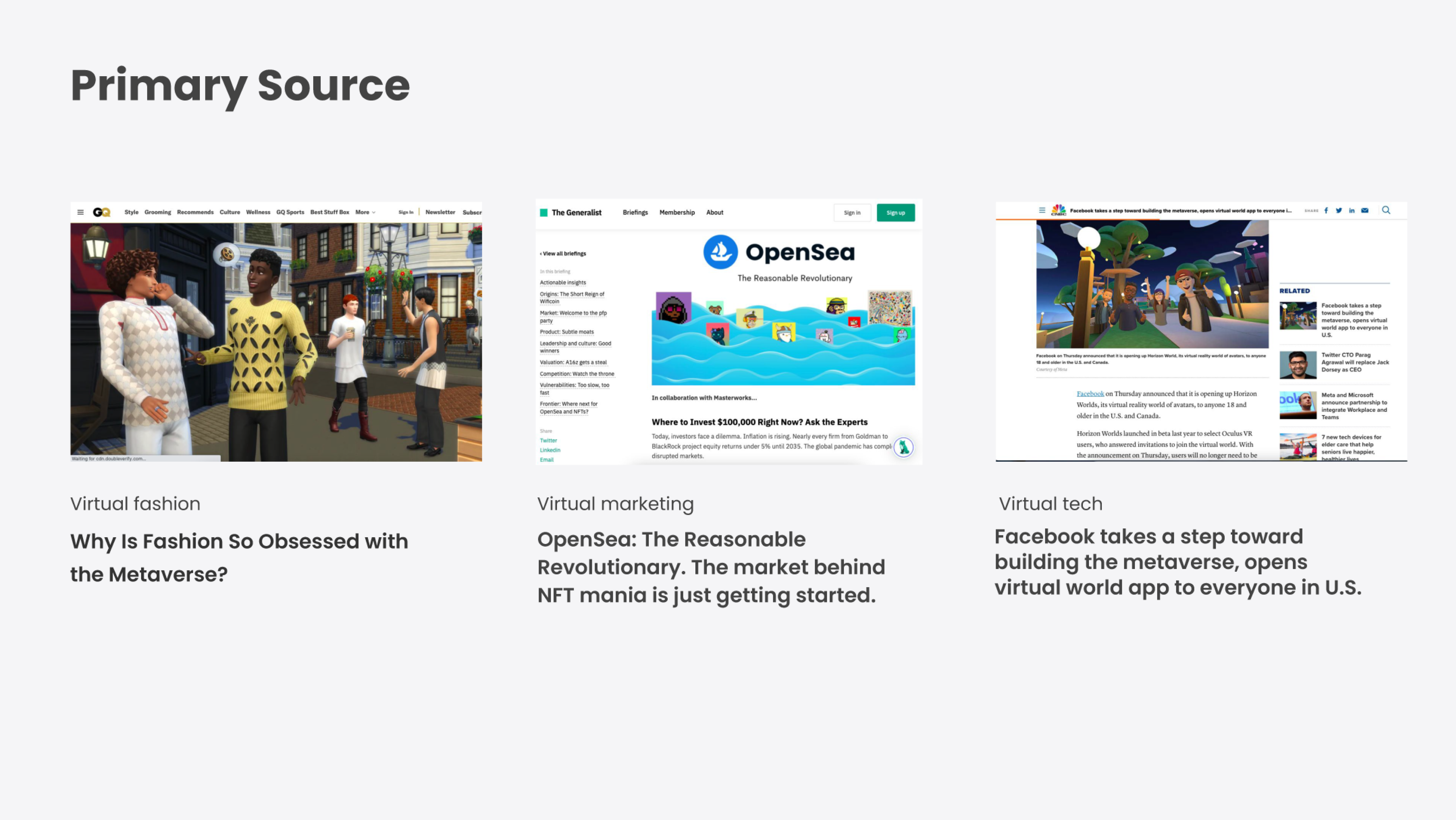1456x820 pixels.
Task: Select Facebook takes a step toward caption
Action: 1178,562
